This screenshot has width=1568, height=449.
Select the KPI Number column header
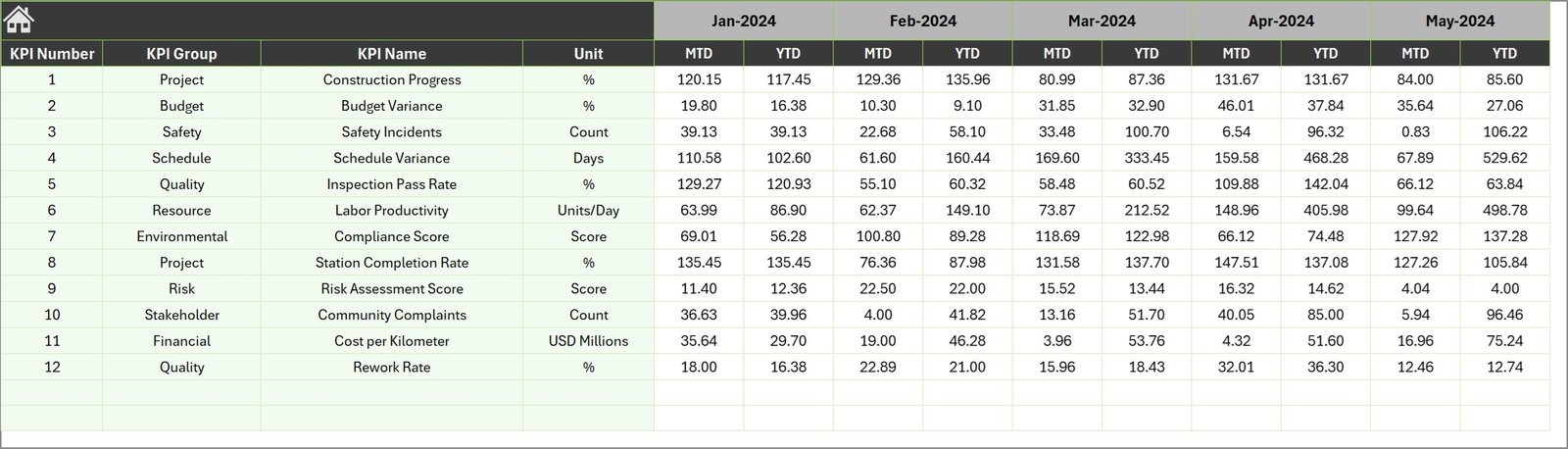tap(52, 54)
